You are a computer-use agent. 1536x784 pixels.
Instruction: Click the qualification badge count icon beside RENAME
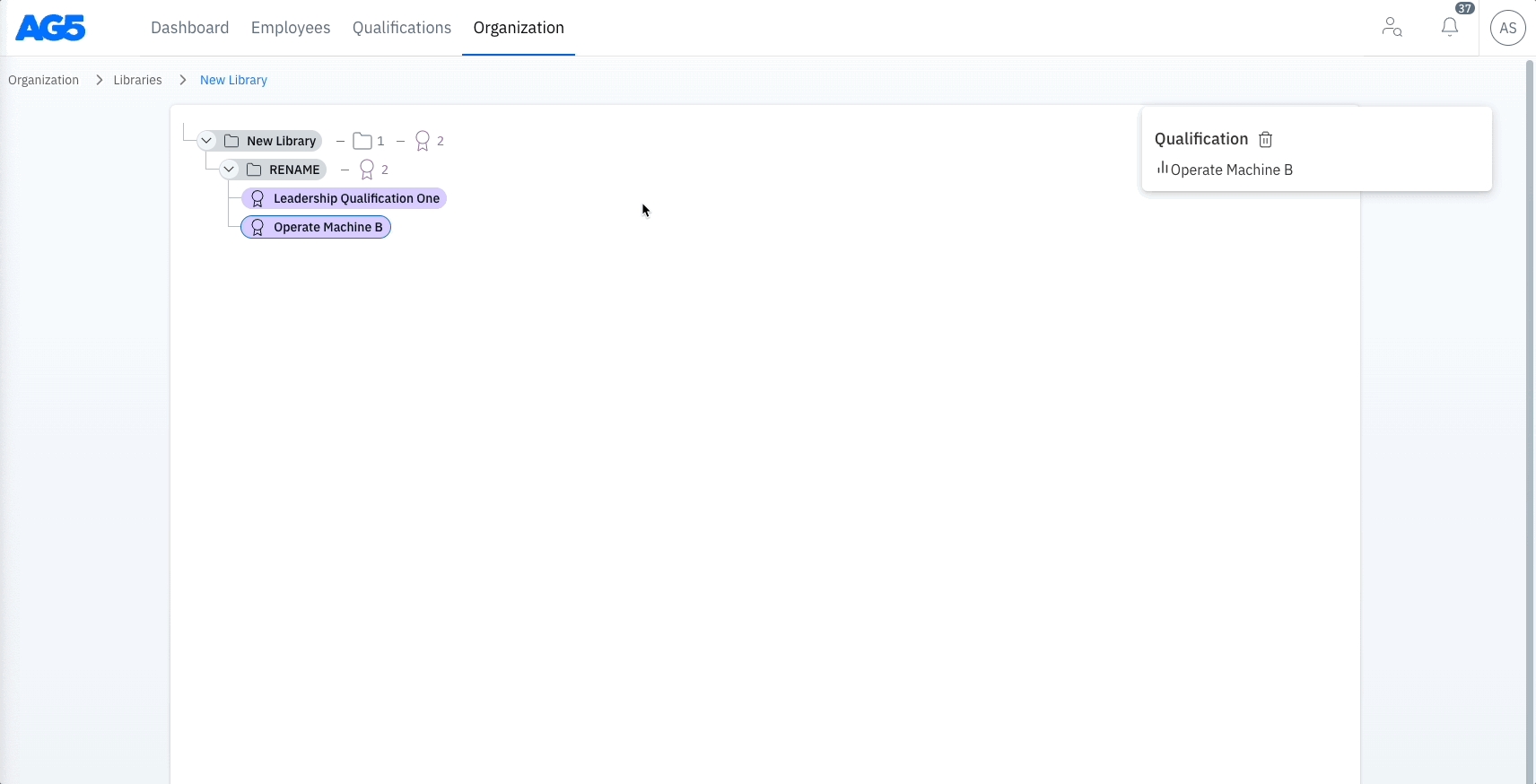click(x=367, y=170)
